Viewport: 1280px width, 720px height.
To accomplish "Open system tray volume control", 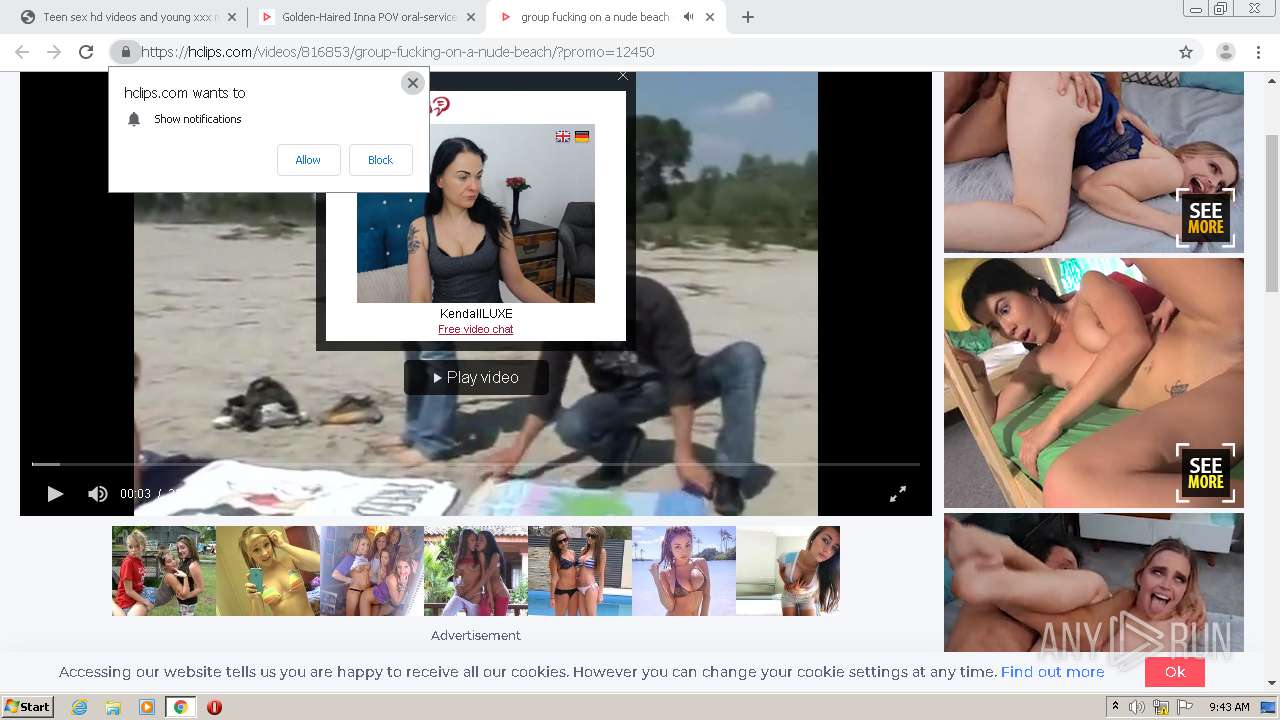I will click(1137, 707).
